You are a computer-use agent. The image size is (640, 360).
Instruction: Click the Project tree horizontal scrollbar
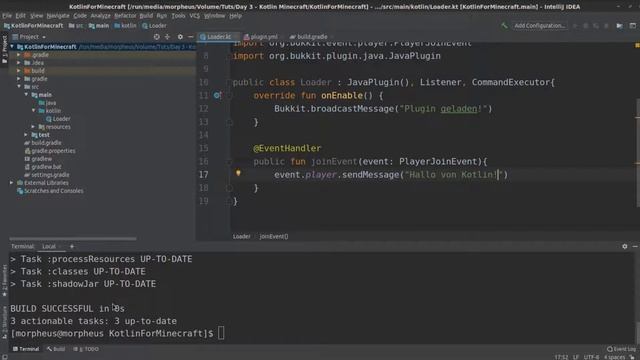point(73,238)
